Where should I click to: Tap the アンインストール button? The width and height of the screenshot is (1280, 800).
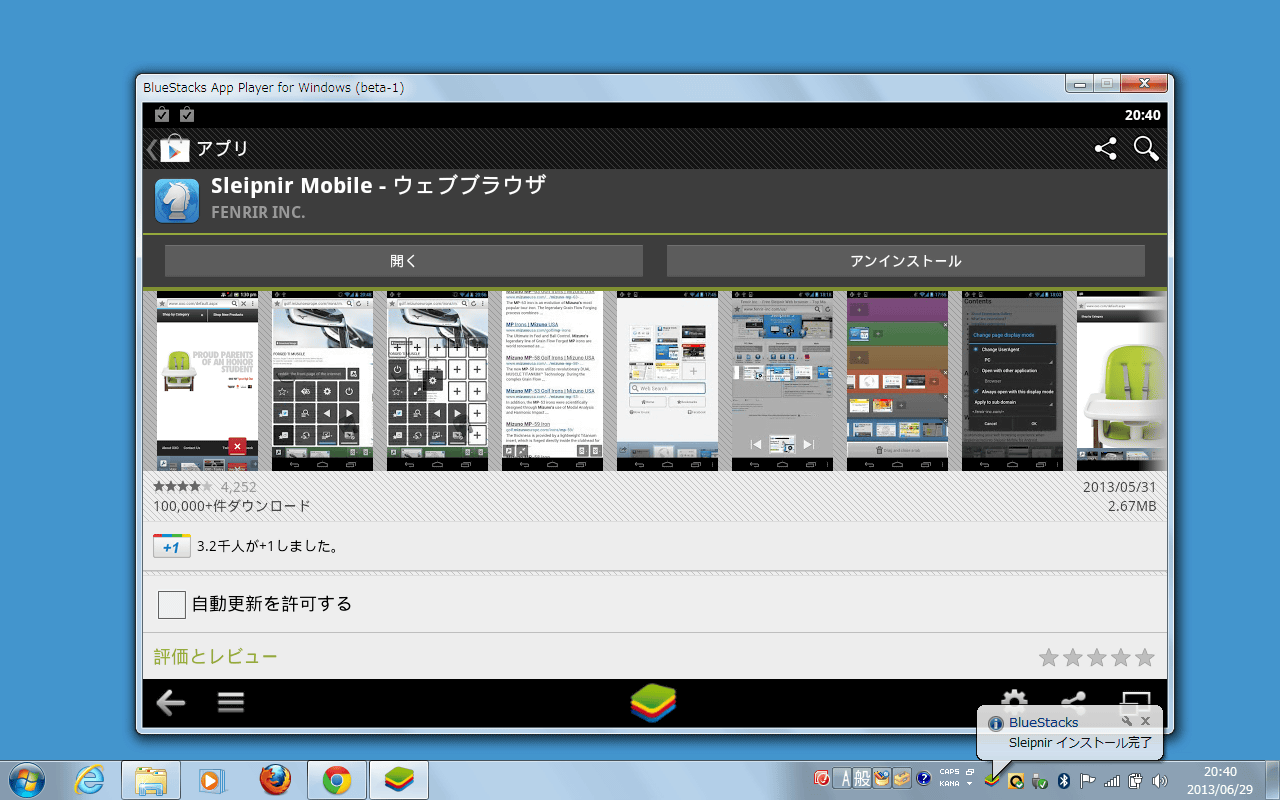906,261
